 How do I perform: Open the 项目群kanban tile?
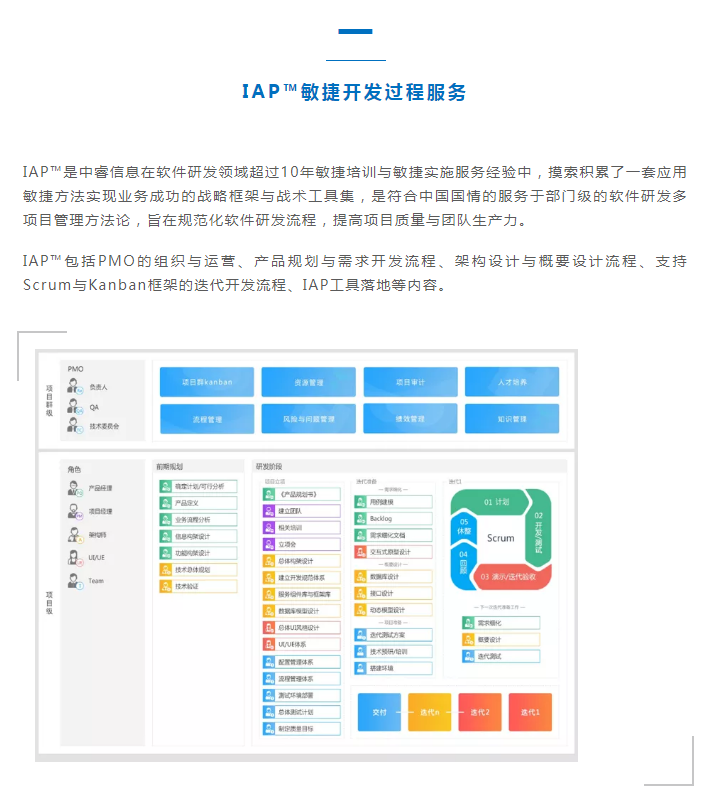coord(207,382)
